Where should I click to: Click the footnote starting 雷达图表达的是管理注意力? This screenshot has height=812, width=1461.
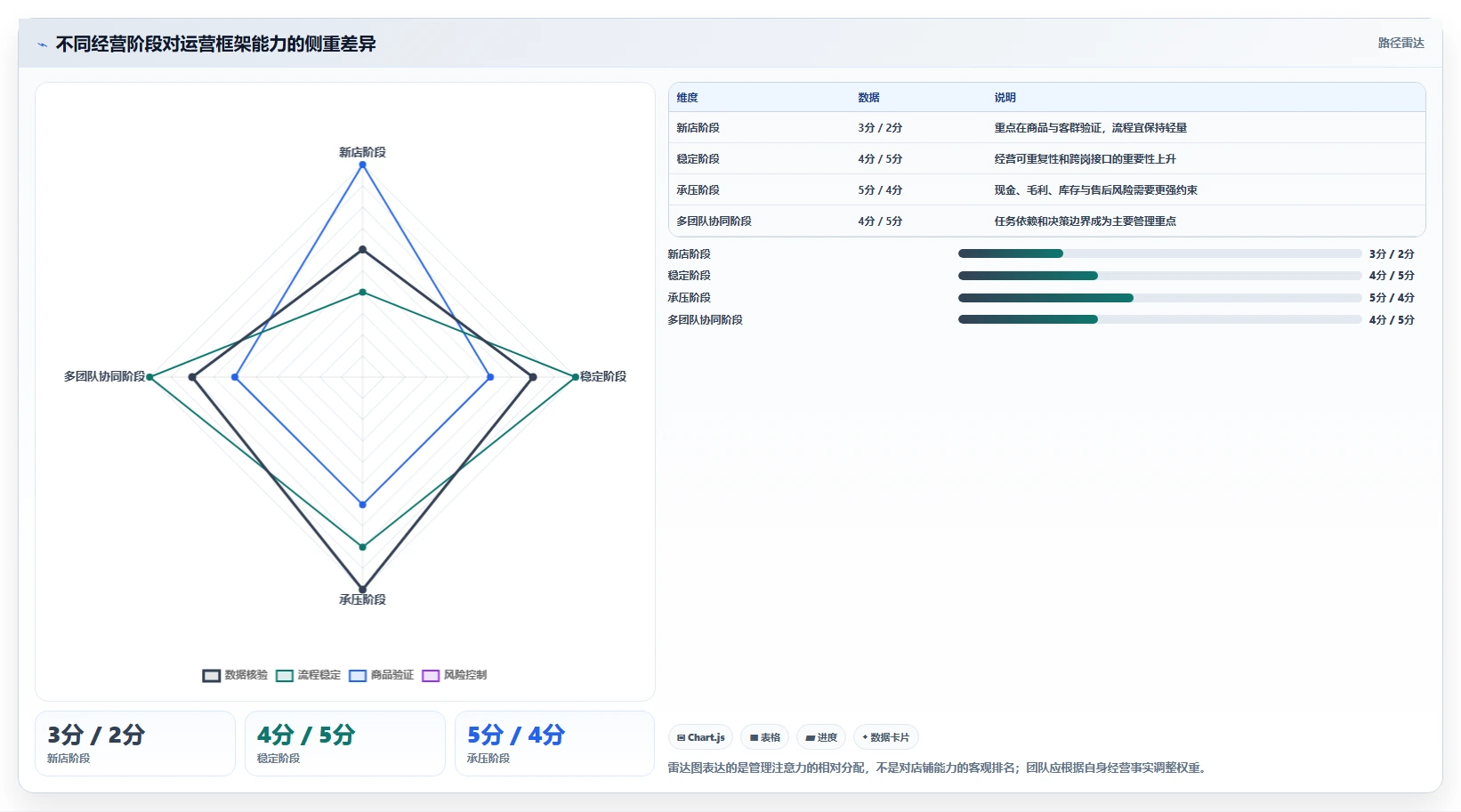click(x=939, y=768)
